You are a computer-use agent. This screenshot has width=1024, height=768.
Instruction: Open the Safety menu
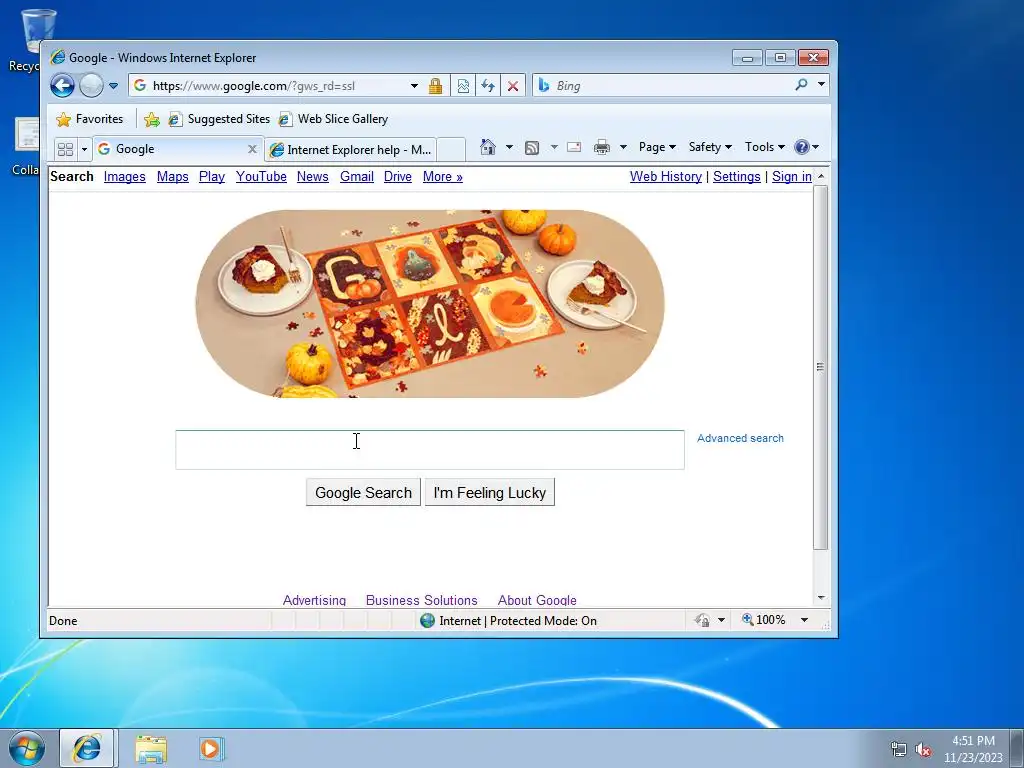(710, 147)
